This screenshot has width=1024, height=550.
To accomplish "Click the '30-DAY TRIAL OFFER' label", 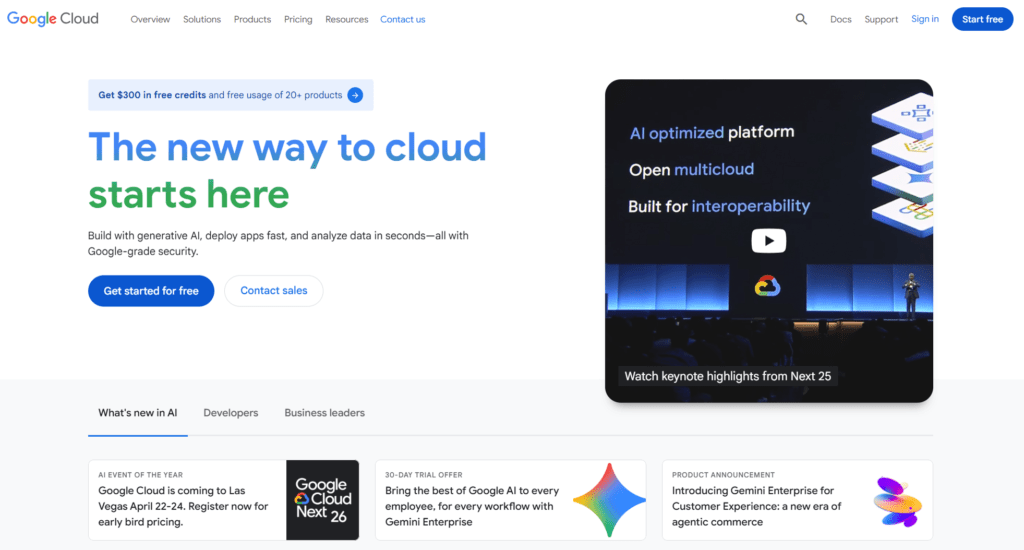I will 424,475.
